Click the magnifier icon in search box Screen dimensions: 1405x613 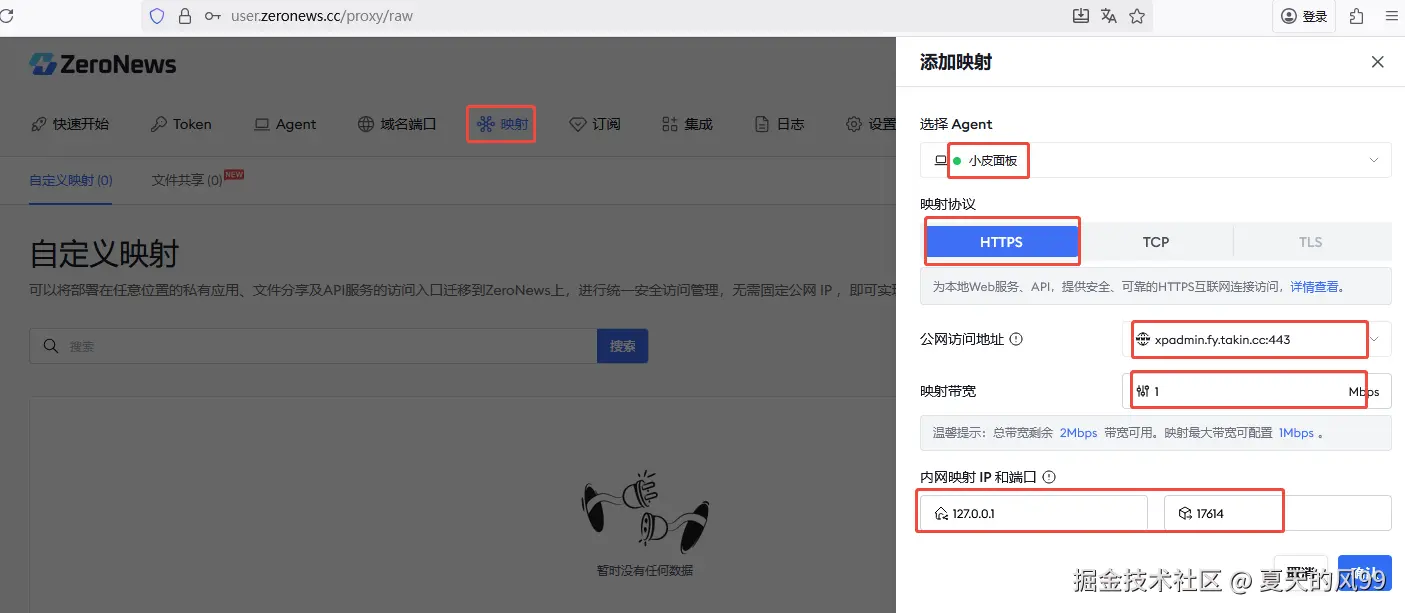[50, 346]
